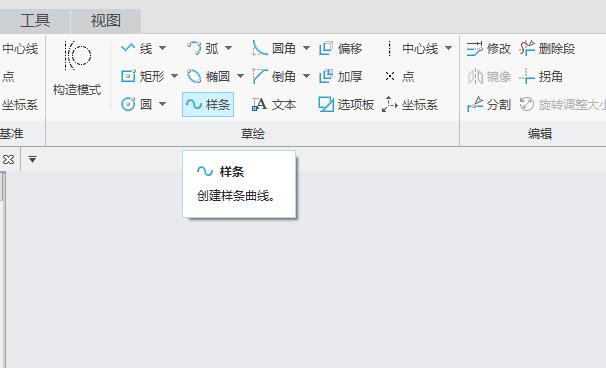Click the crossed-box icon below the ribbon
Screen dimensions: 606x368
coord(8,159)
